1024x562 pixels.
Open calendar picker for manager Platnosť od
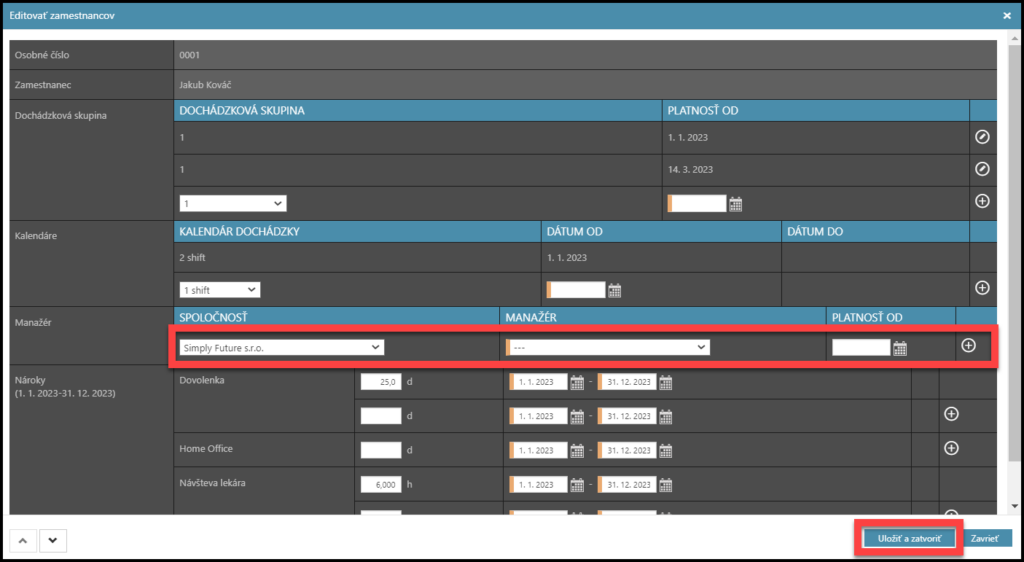[900, 348]
